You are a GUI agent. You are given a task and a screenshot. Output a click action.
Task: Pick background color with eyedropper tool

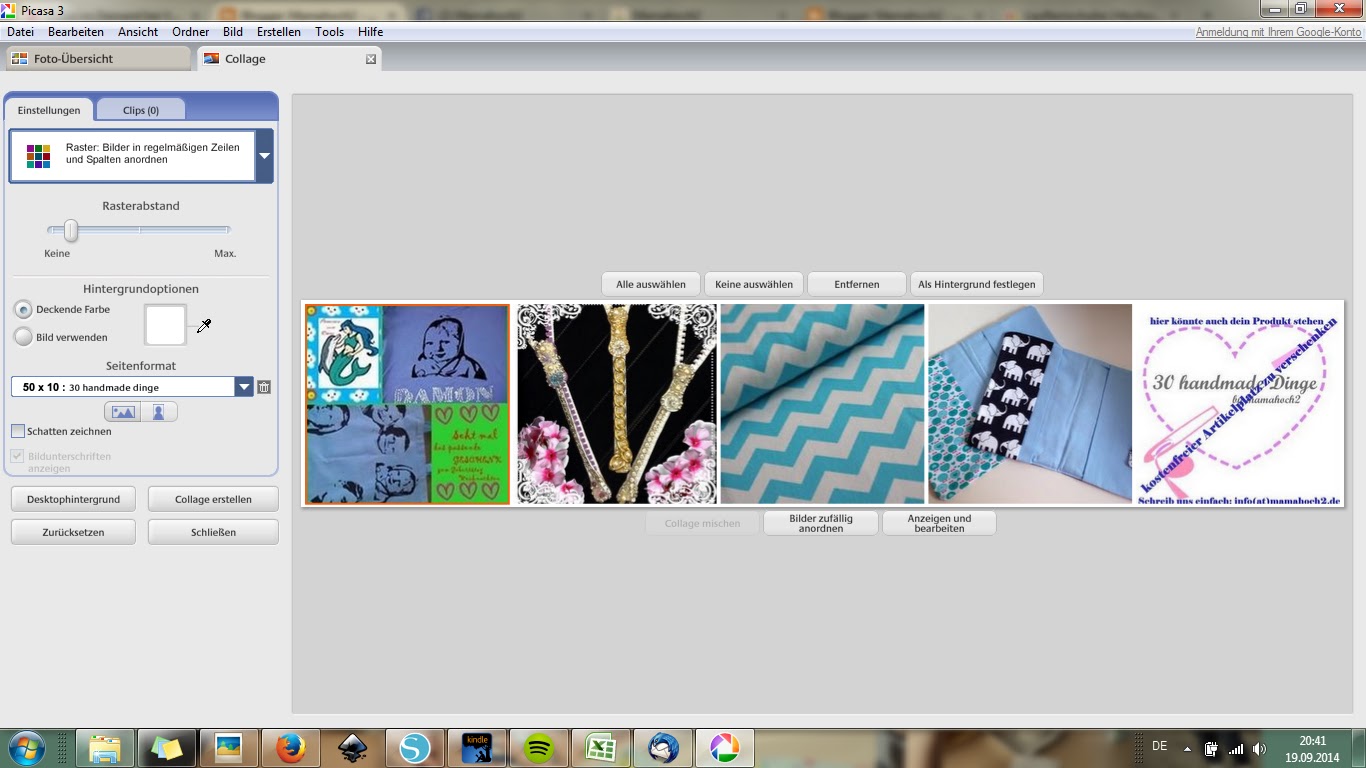204,326
